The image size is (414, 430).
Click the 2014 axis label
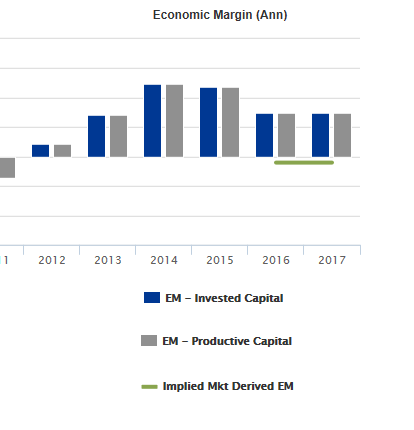point(164,260)
